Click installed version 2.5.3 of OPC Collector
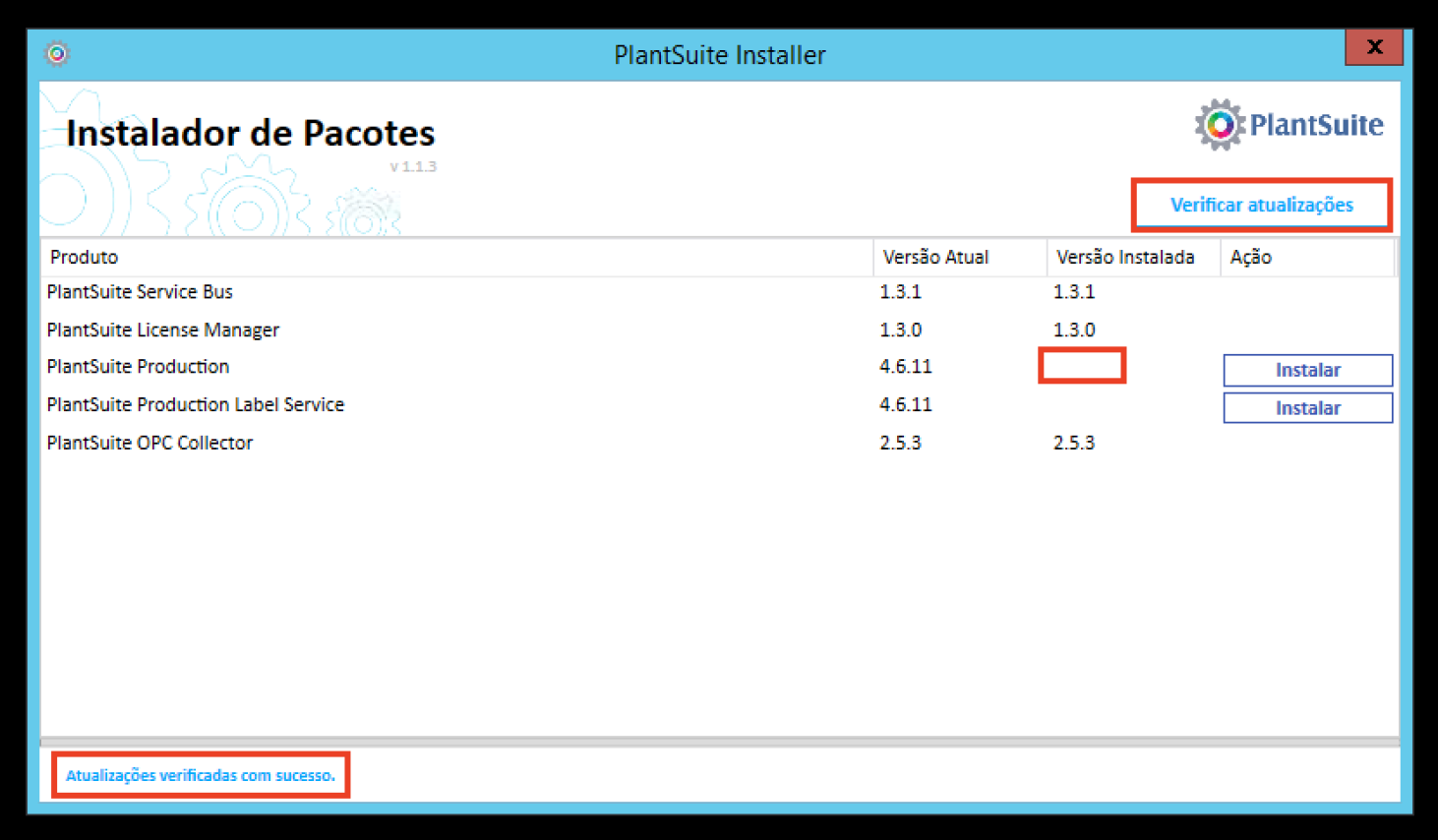 coord(1074,443)
